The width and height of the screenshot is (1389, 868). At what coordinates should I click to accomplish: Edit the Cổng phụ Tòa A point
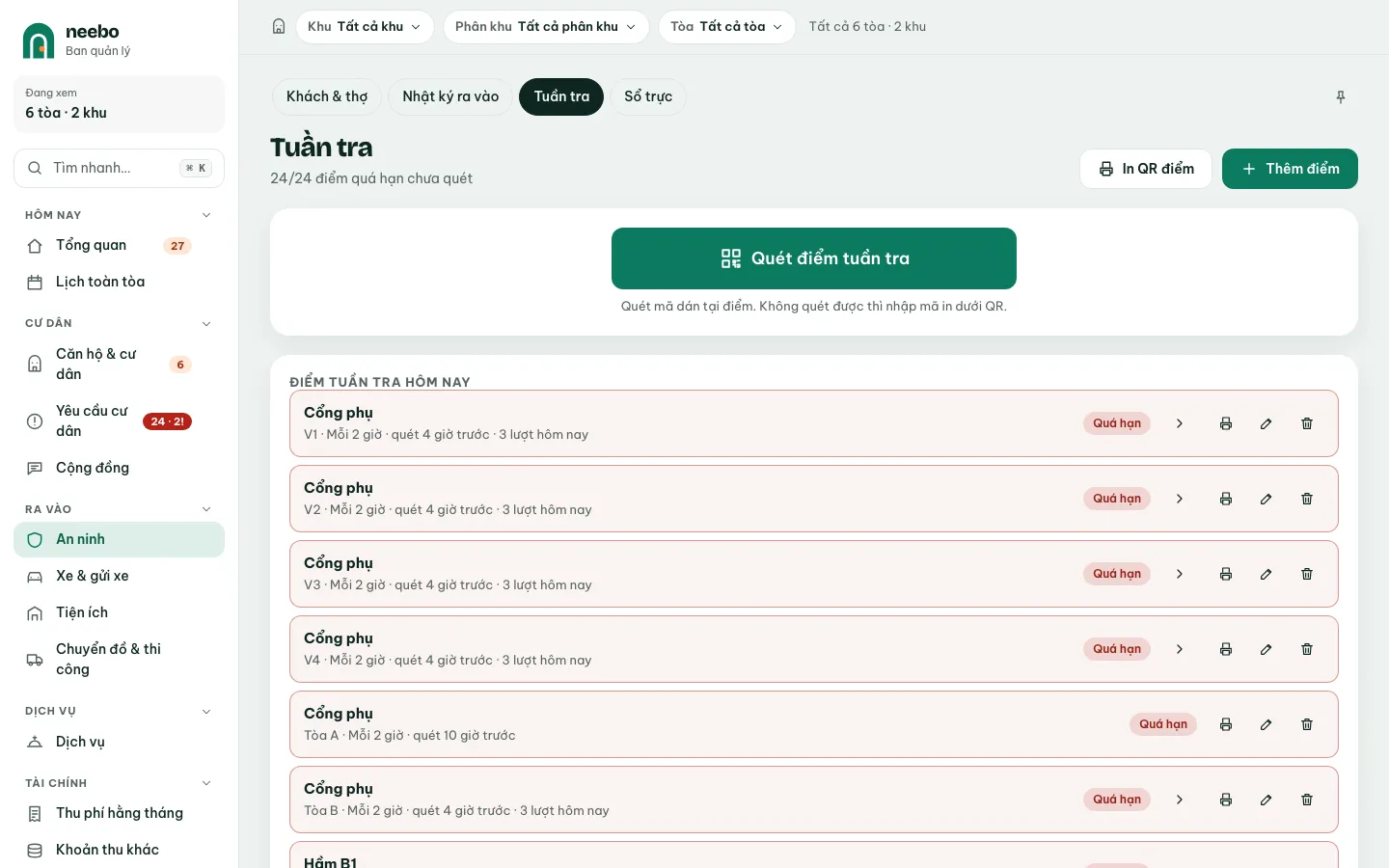point(1266,724)
